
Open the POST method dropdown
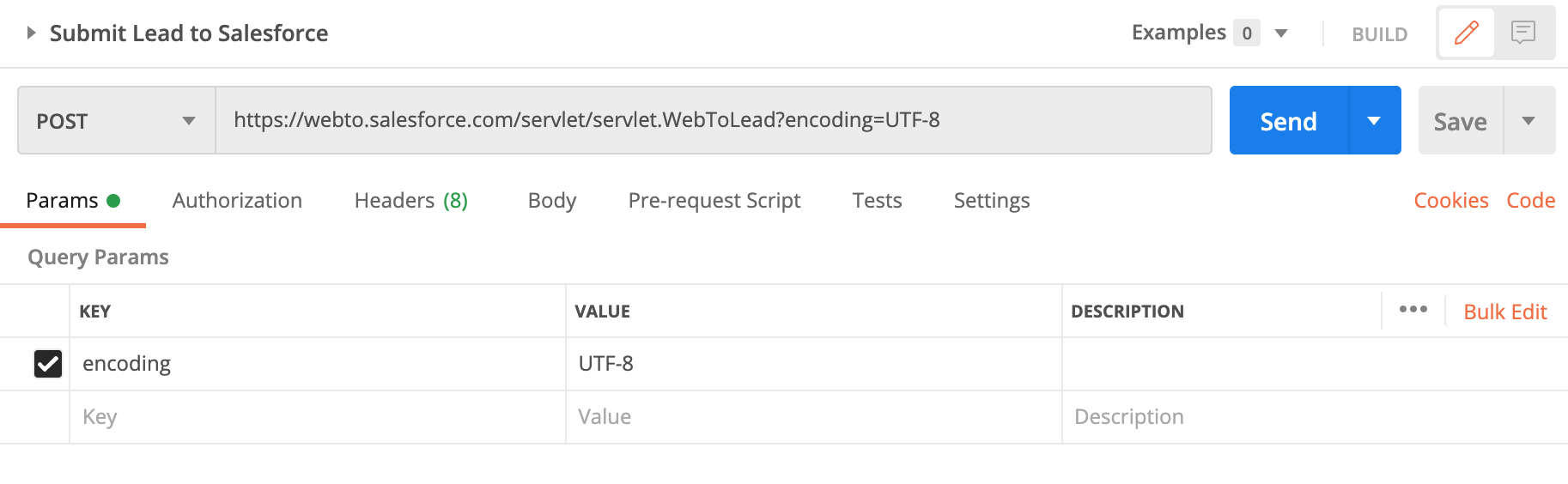[117, 120]
